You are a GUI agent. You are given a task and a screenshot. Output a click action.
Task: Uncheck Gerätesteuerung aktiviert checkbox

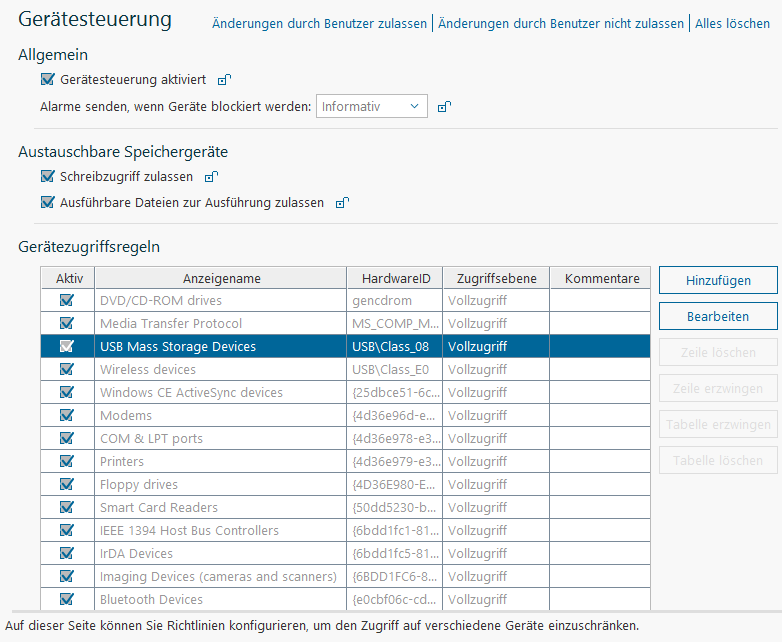point(47,79)
